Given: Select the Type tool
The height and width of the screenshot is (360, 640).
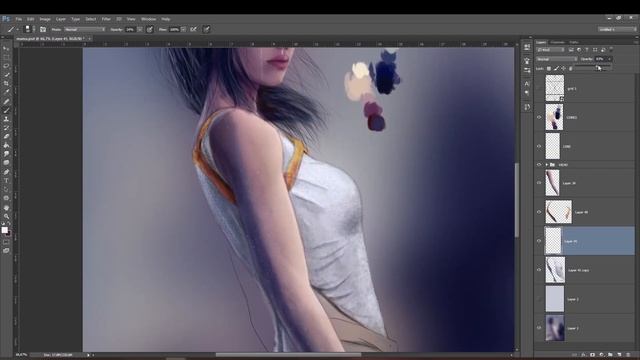Looking at the screenshot, I should [x=6, y=180].
